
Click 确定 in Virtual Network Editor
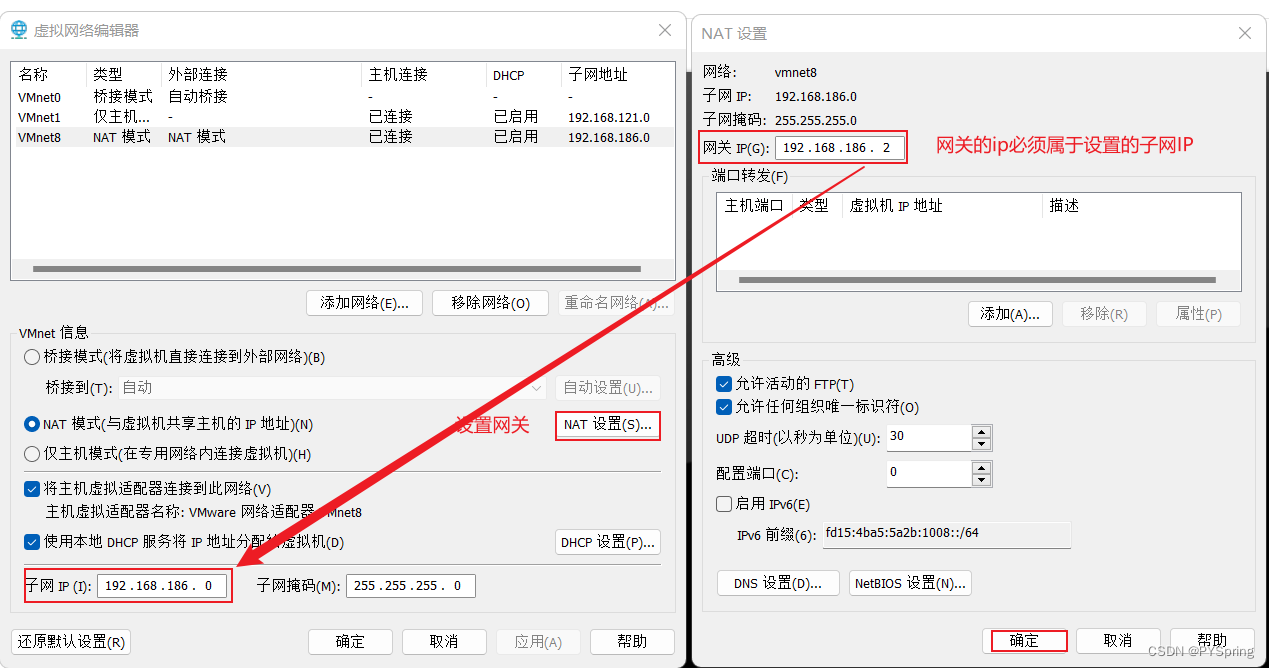pos(350,642)
